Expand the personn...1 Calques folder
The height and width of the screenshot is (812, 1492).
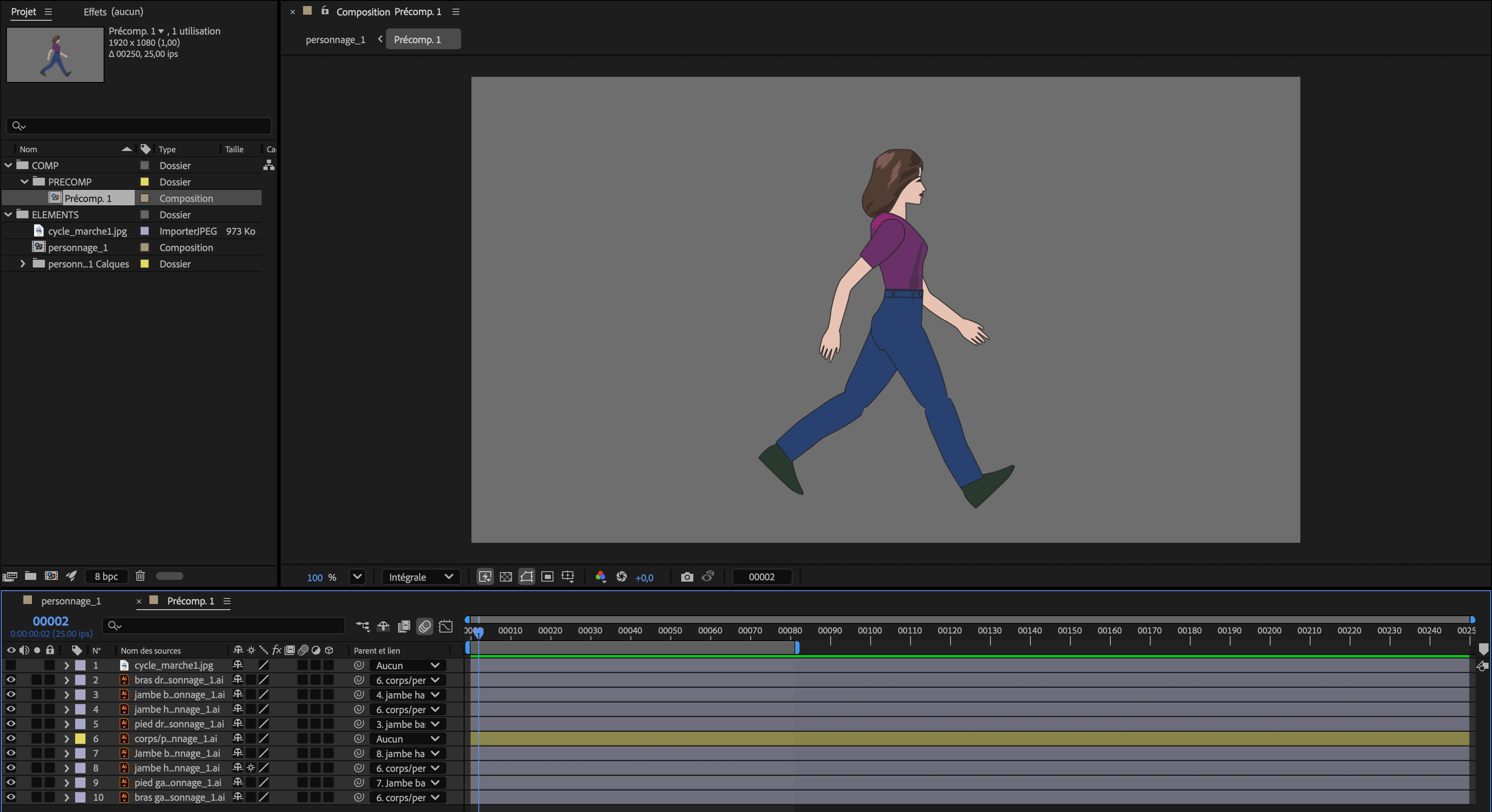(22, 264)
